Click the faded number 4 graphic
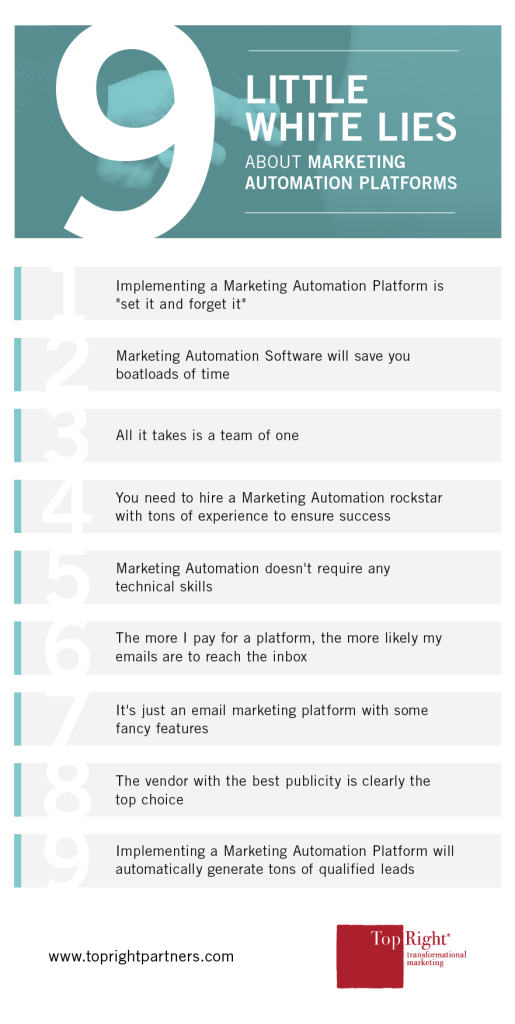This screenshot has width=515, height=1024. pyautogui.click(x=67, y=506)
